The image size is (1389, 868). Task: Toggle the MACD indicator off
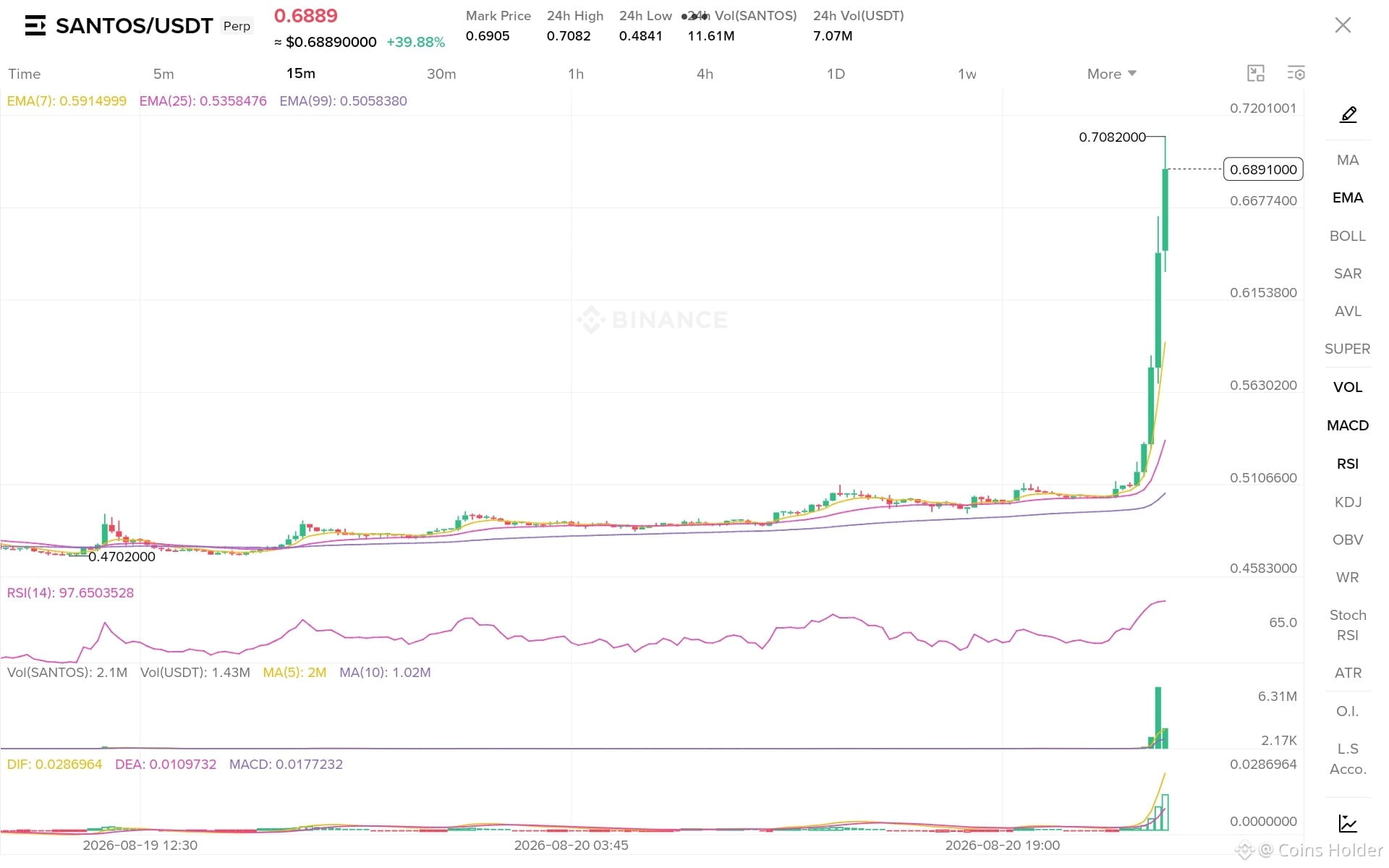(1348, 425)
